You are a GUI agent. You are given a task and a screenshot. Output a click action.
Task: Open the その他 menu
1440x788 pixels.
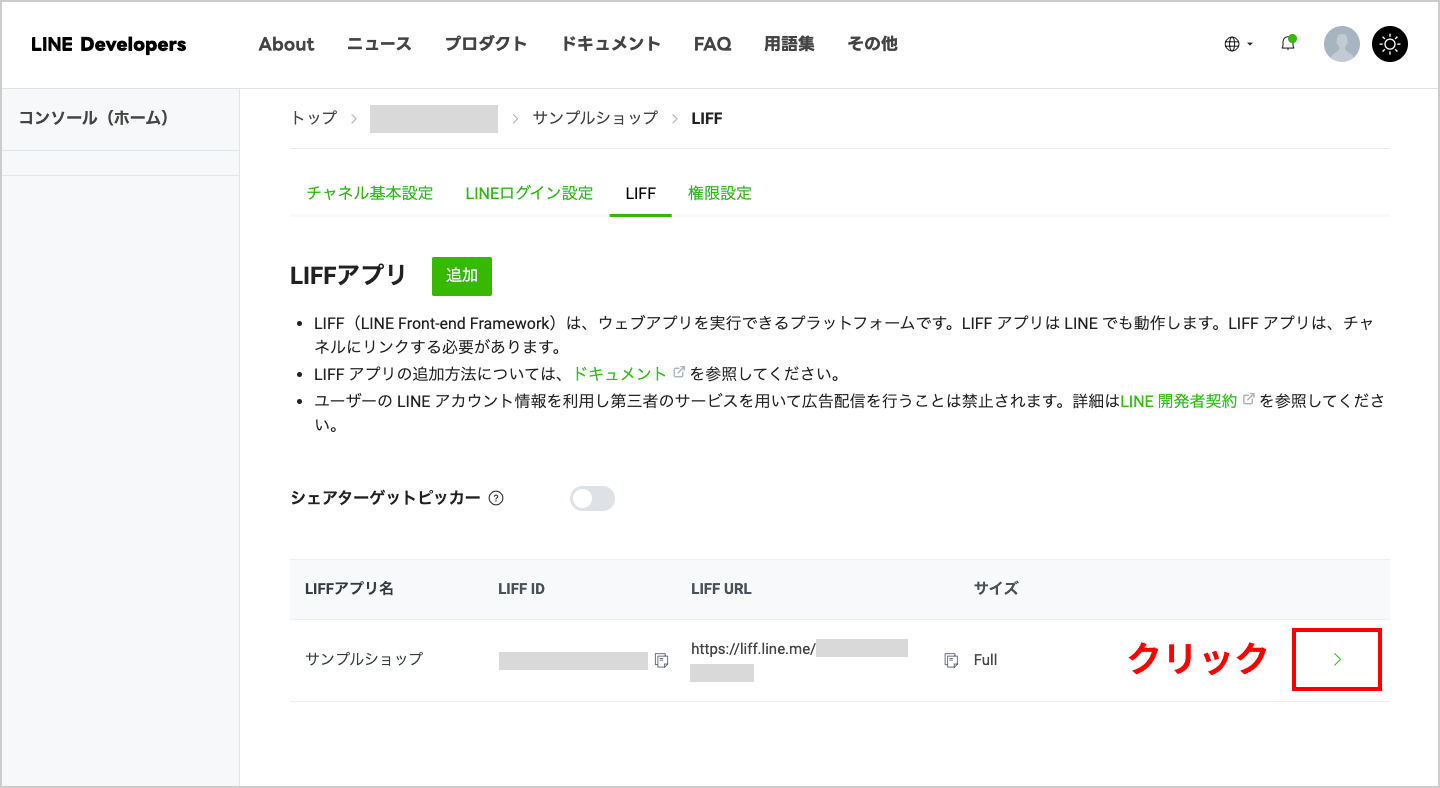[x=872, y=44]
